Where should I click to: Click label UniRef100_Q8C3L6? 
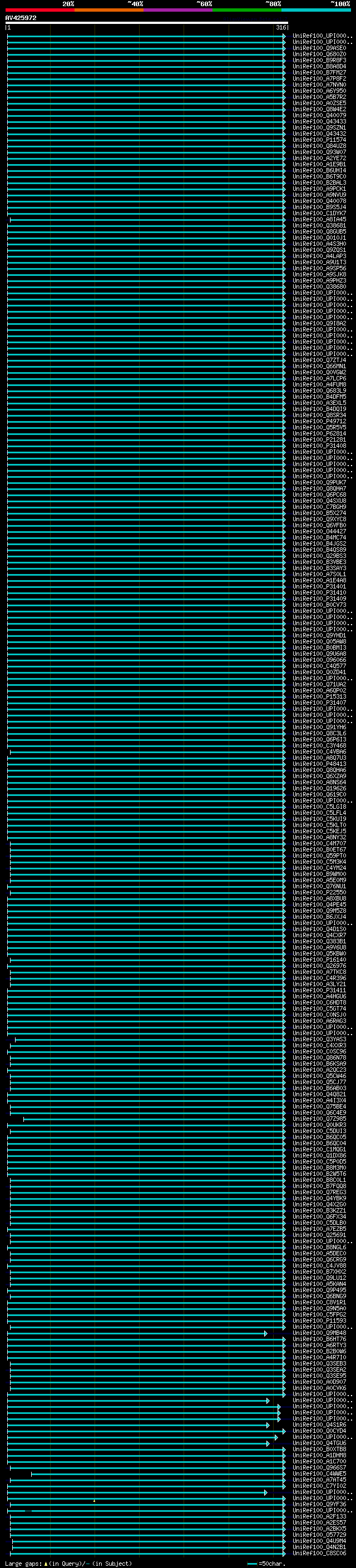point(319,733)
